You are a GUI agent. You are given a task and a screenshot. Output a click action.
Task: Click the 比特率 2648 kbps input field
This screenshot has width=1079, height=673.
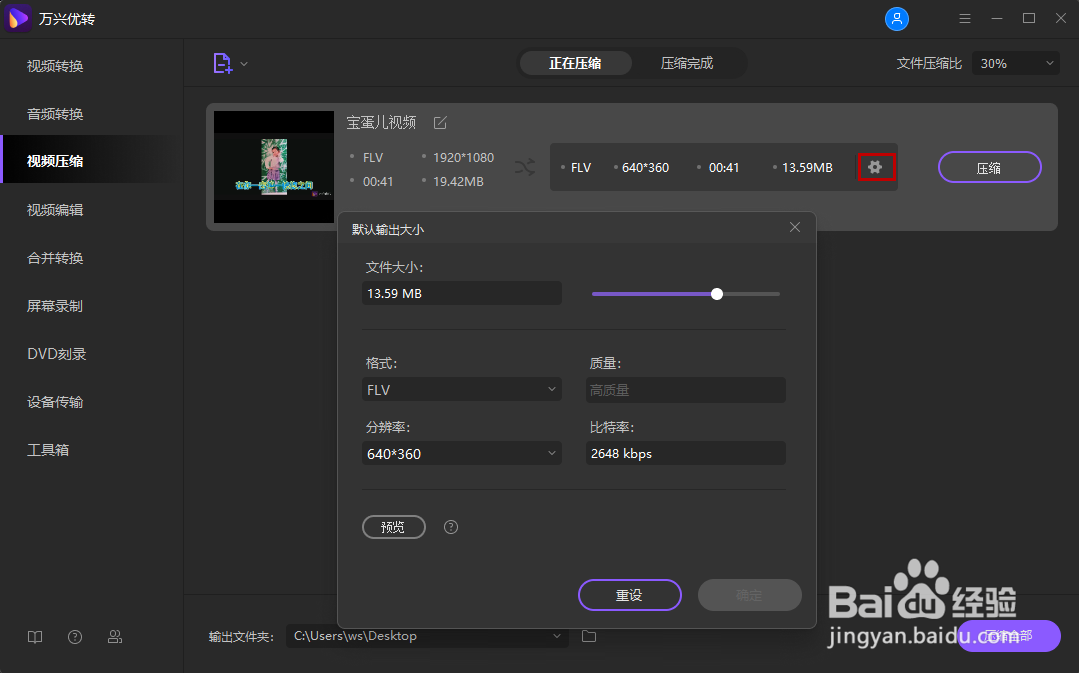(685, 453)
